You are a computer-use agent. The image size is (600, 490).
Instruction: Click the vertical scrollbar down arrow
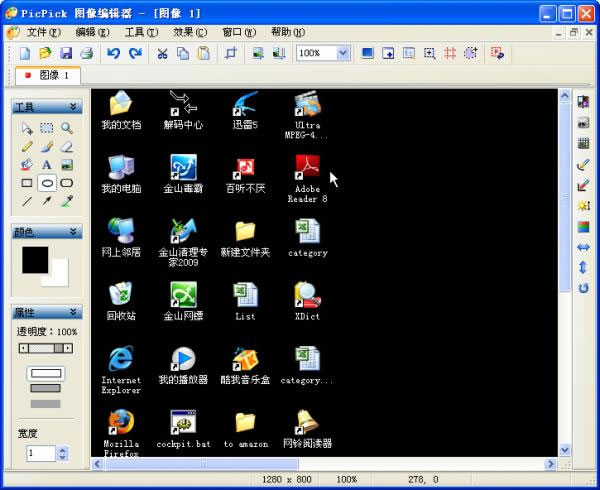pyautogui.click(x=565, y=450)
